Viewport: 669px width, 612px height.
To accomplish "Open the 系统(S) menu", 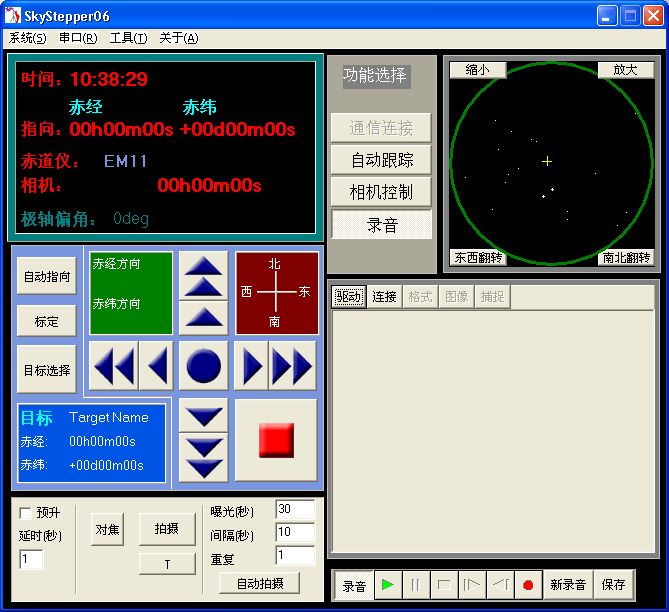I will [x=27, y=38].
